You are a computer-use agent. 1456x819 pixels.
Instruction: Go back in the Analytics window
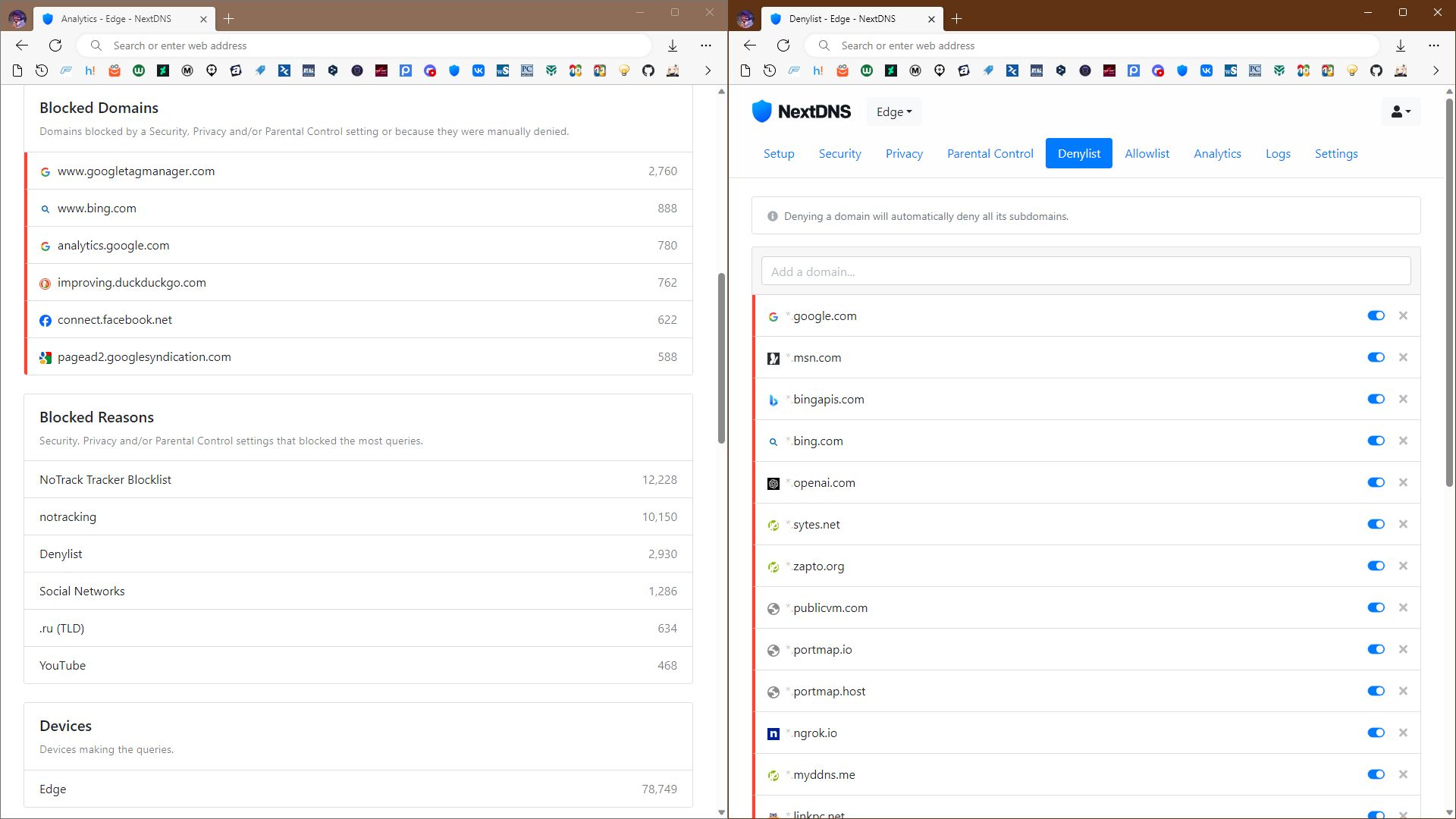pyautogui.click(x=22, y=45)
